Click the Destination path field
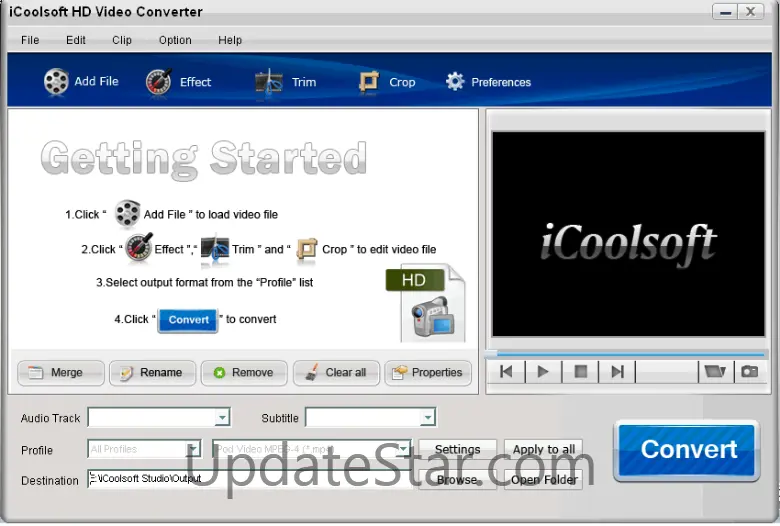The height and width of the screenshot is (526, 780). [250, 479]
